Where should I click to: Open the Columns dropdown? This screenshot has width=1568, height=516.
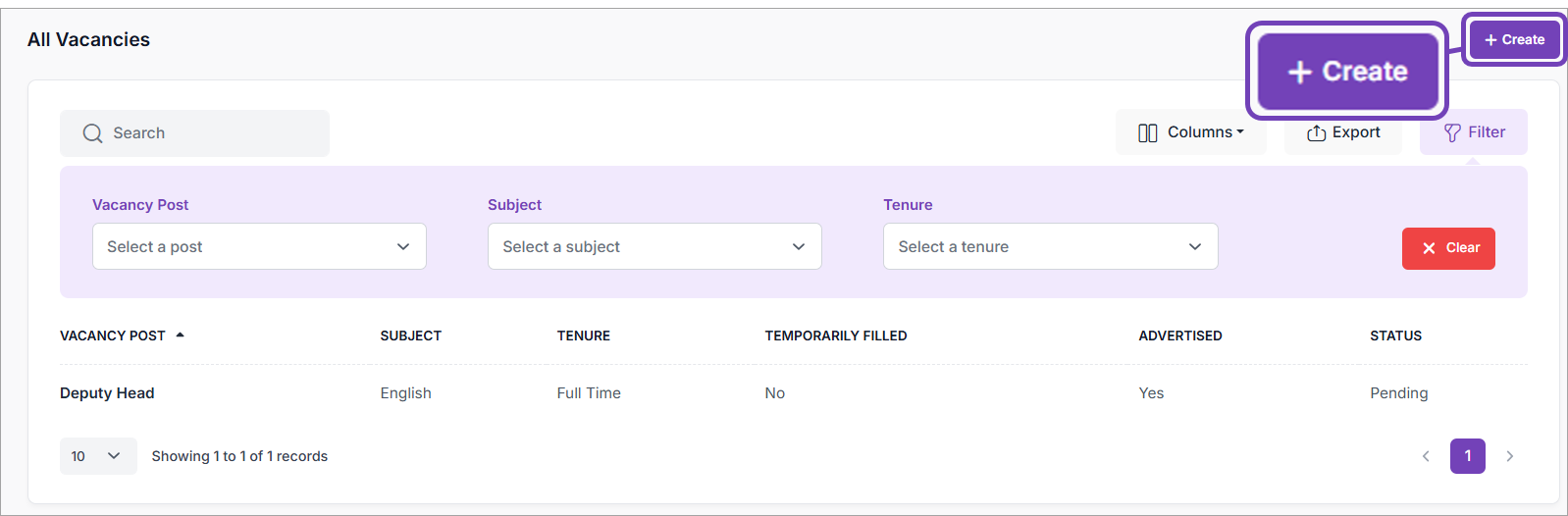tap(1190, 132)
